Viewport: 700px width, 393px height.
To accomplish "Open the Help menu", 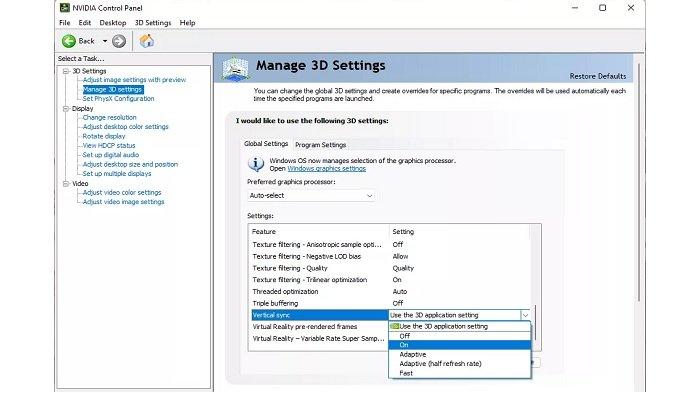I will point(187,23).
